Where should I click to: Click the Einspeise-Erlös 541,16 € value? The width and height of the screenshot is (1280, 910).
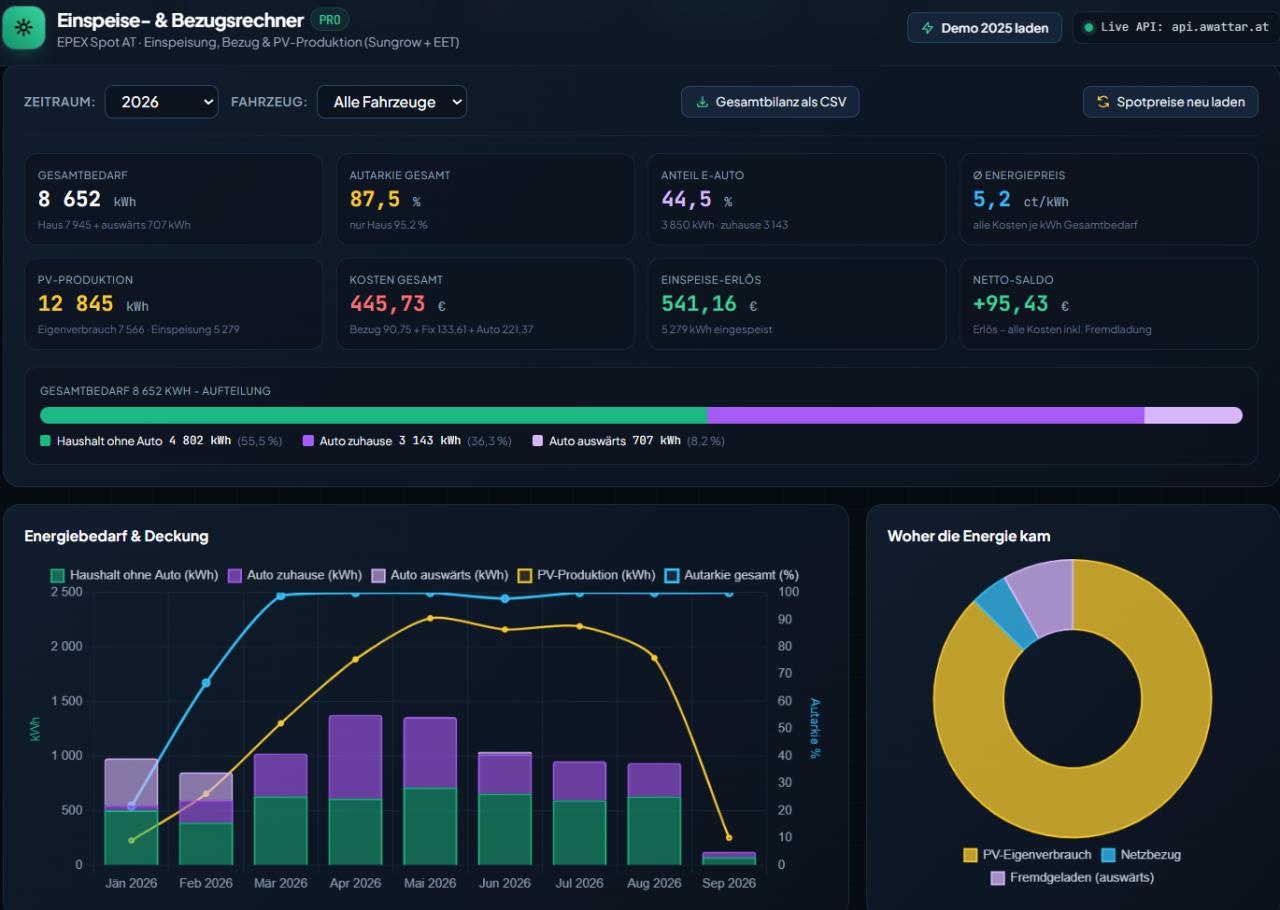[x=710, y=304]
